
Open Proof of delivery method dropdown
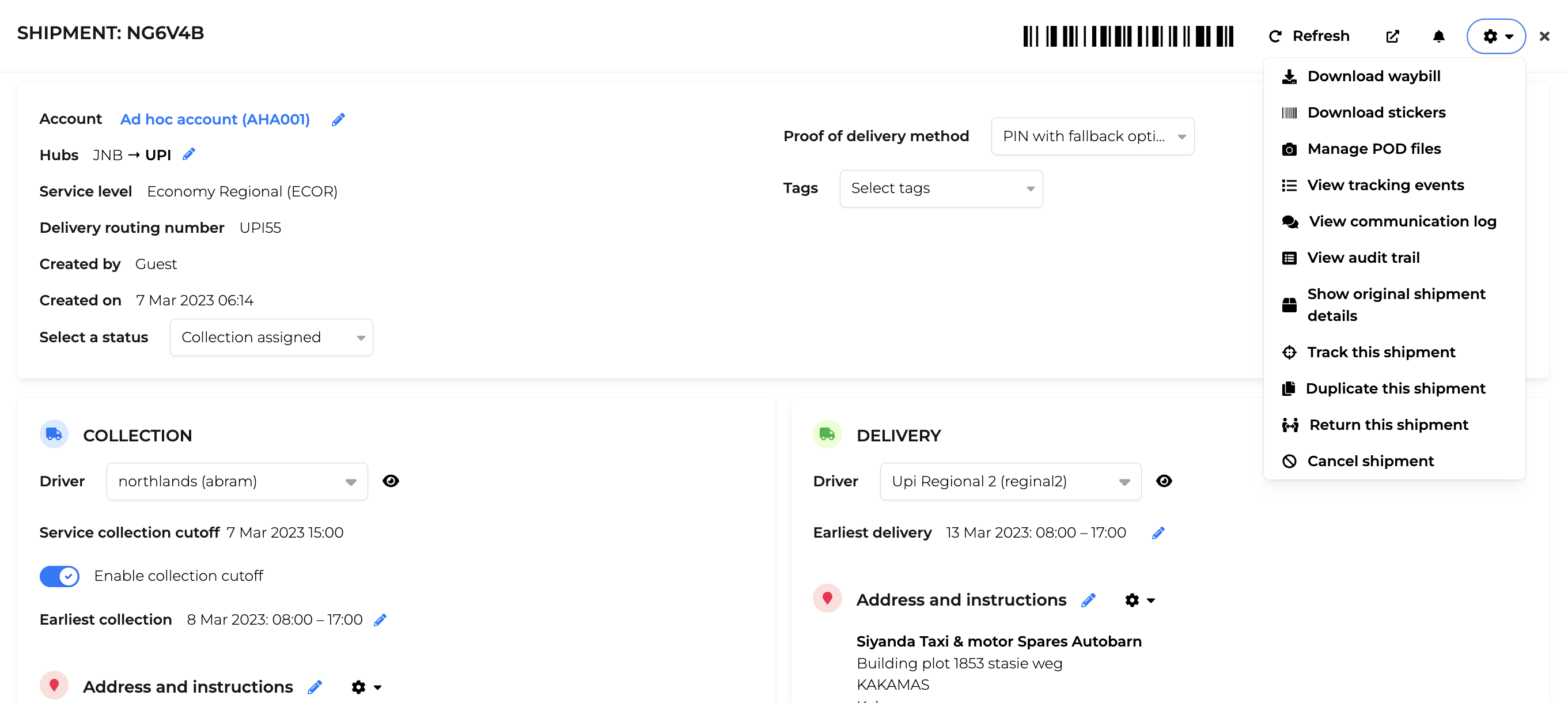1093,137
